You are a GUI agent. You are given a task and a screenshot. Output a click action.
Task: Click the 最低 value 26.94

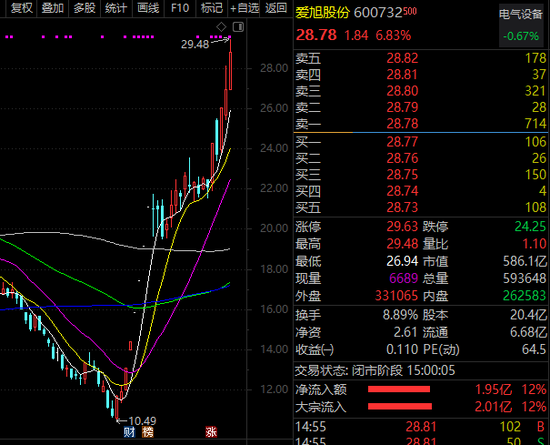click(402, 261)
